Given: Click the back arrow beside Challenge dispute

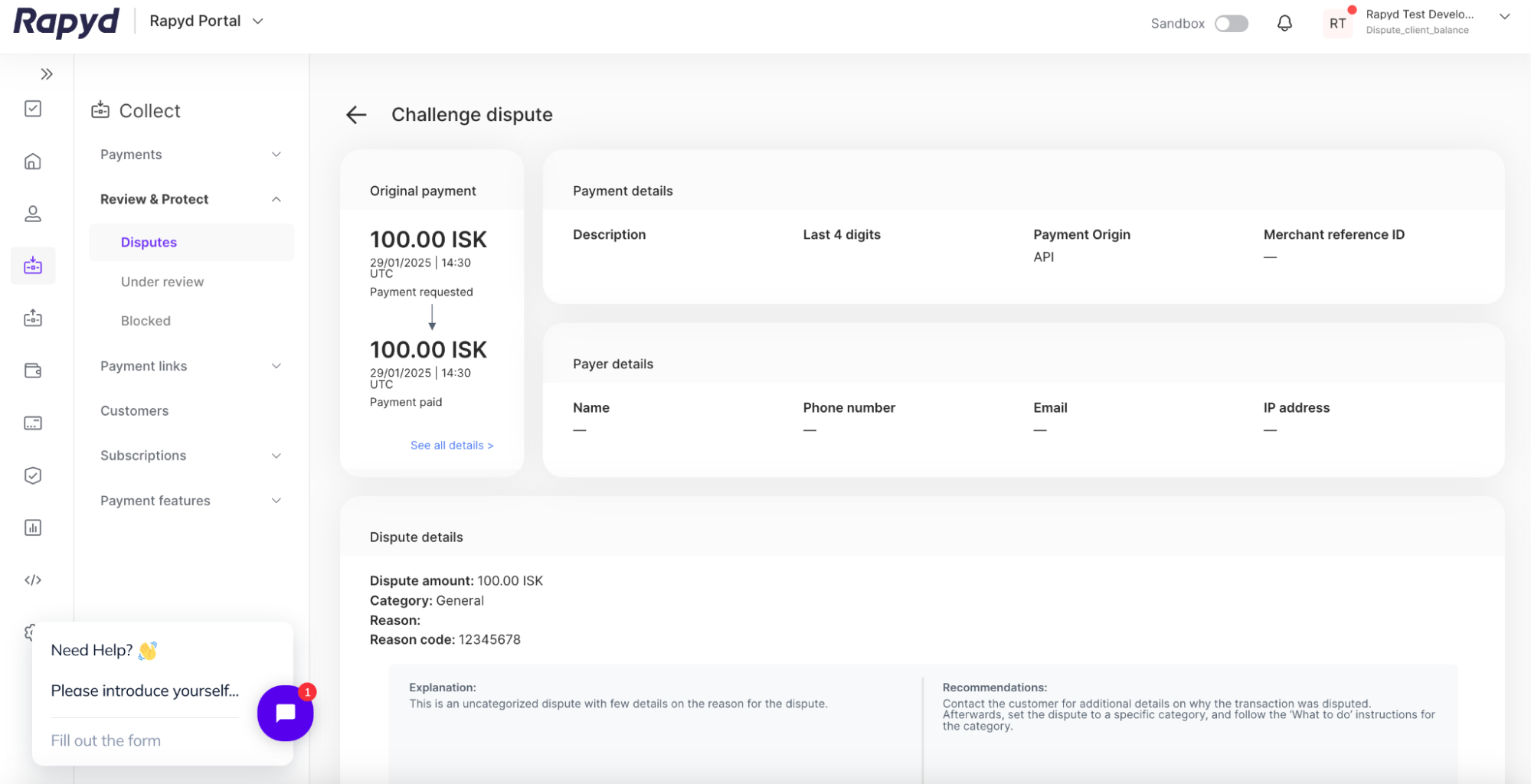Looking at the screenshot, I should point(356,115).
